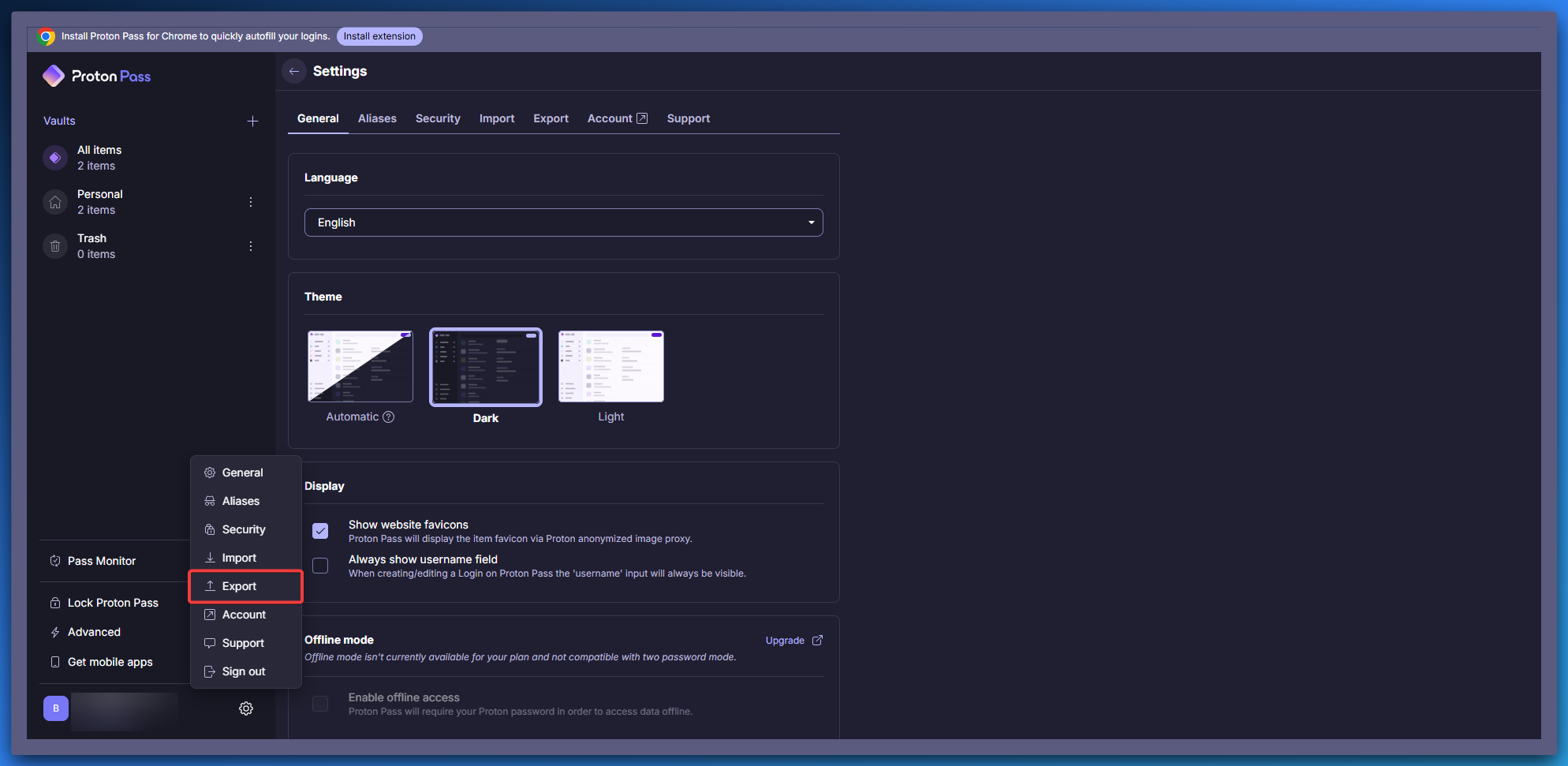Image resolution: width=1568 pixels, height=766 pixels.
Task: Uncheck Show website favicons checkbox
Action: point(320,531)
